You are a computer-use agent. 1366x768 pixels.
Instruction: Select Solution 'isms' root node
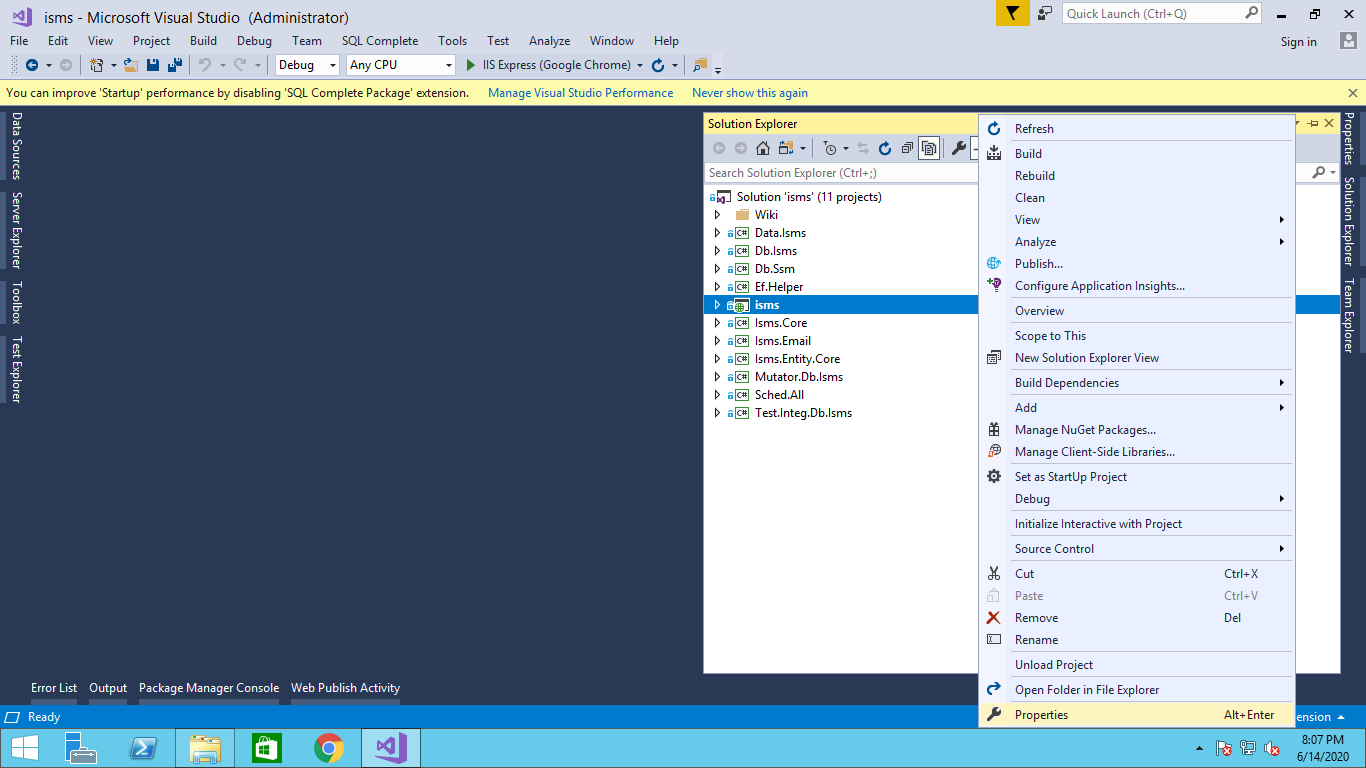(809, 197)
